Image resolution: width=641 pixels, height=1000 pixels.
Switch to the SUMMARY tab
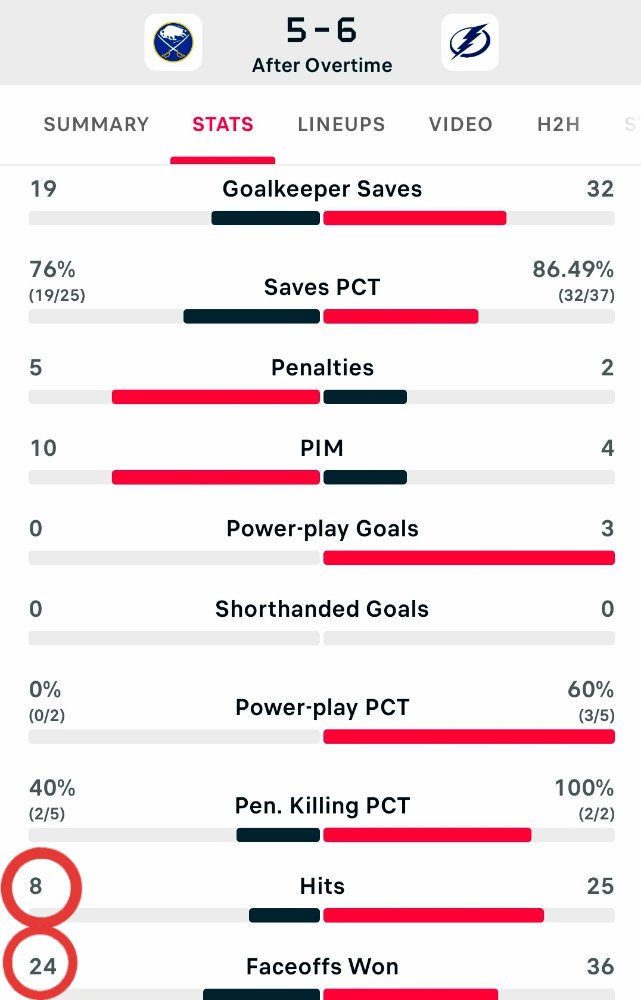96,124
